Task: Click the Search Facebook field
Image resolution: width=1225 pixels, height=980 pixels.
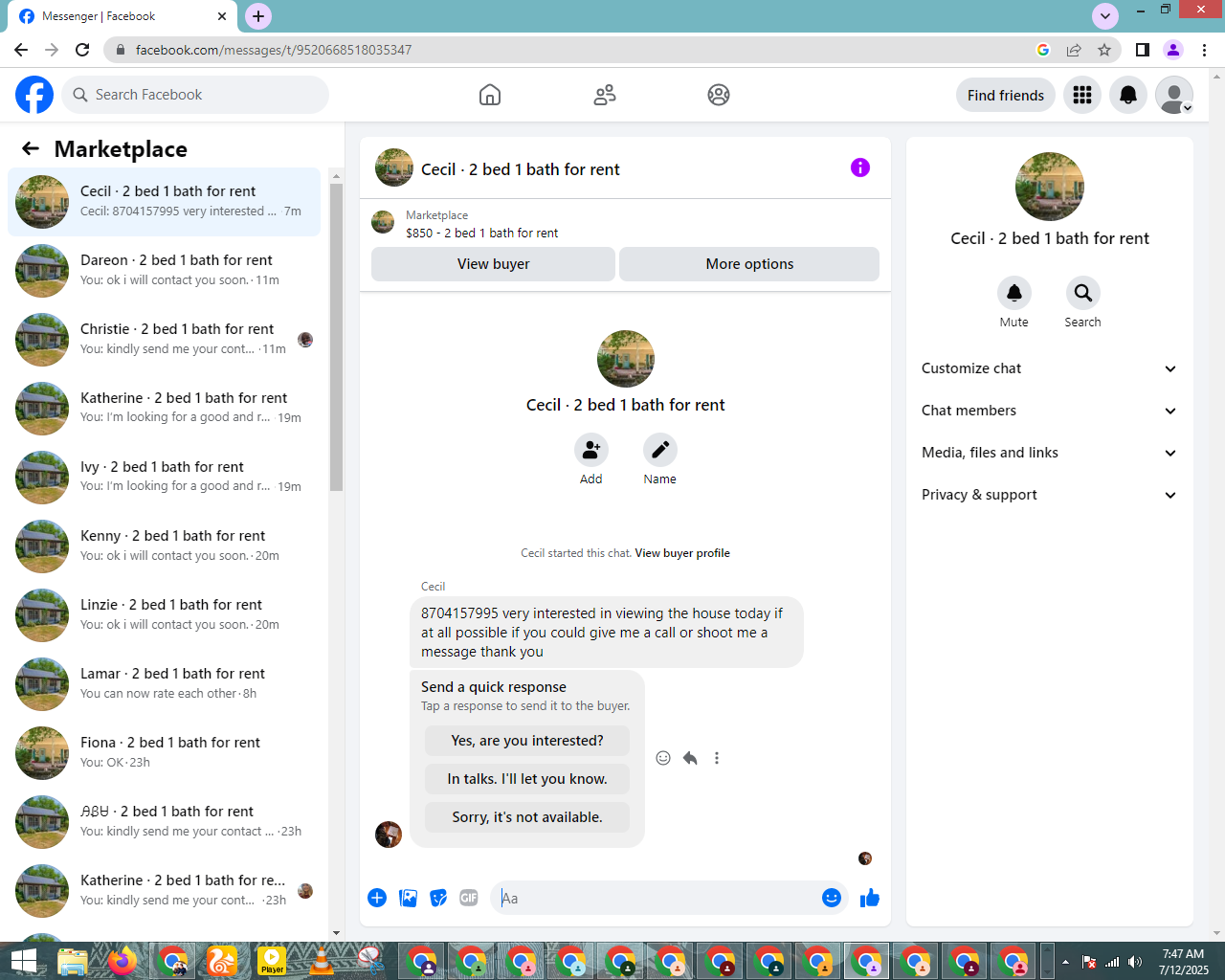Action: click(195, 95)
